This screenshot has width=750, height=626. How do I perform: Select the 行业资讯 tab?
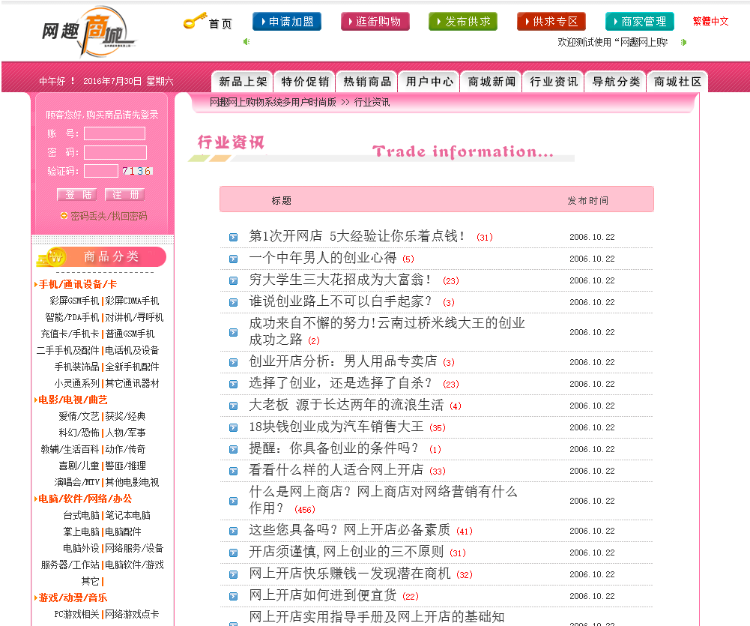(553, 82)
